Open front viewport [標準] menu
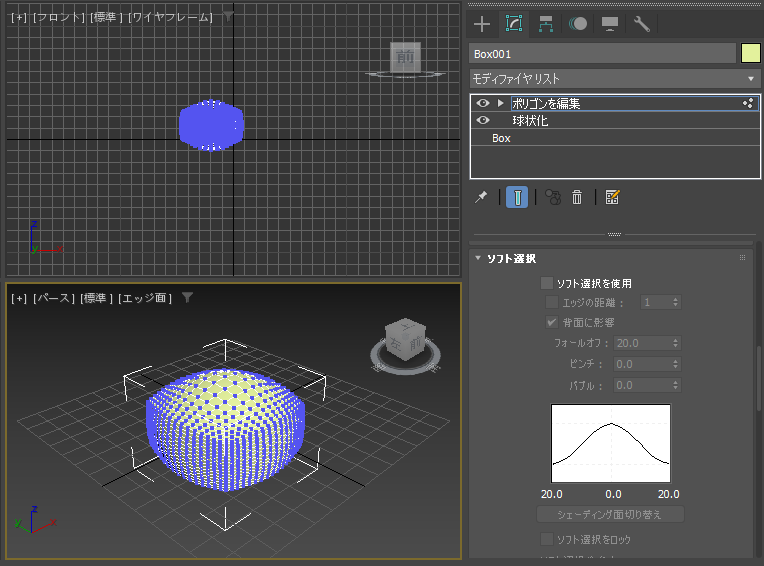This screenshot has width=764, height=566. coord(106,17)
